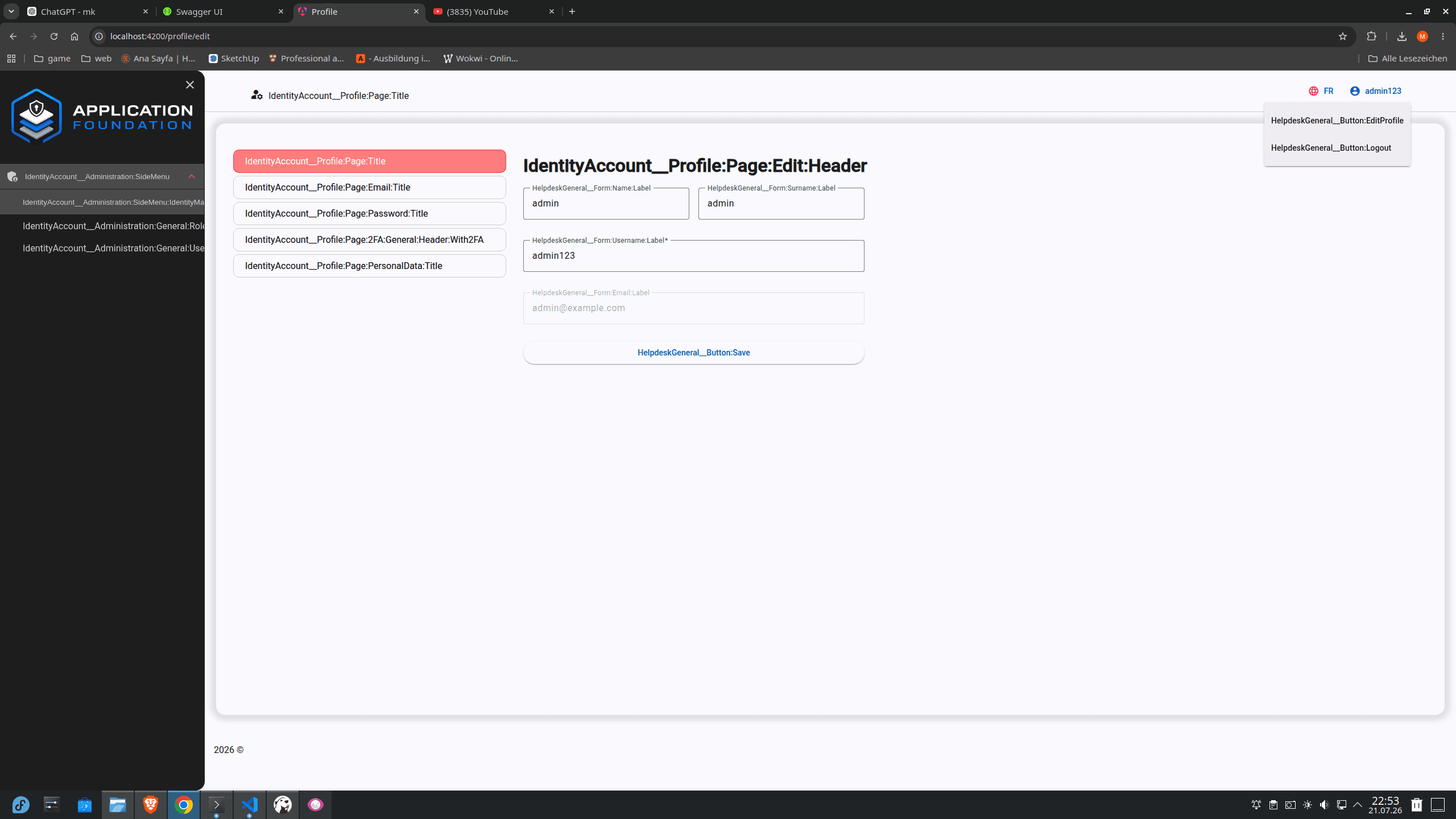Open the Alle Lesezeichen folder
Screen dimensions: 1456x819
[x=1408, y=59]
